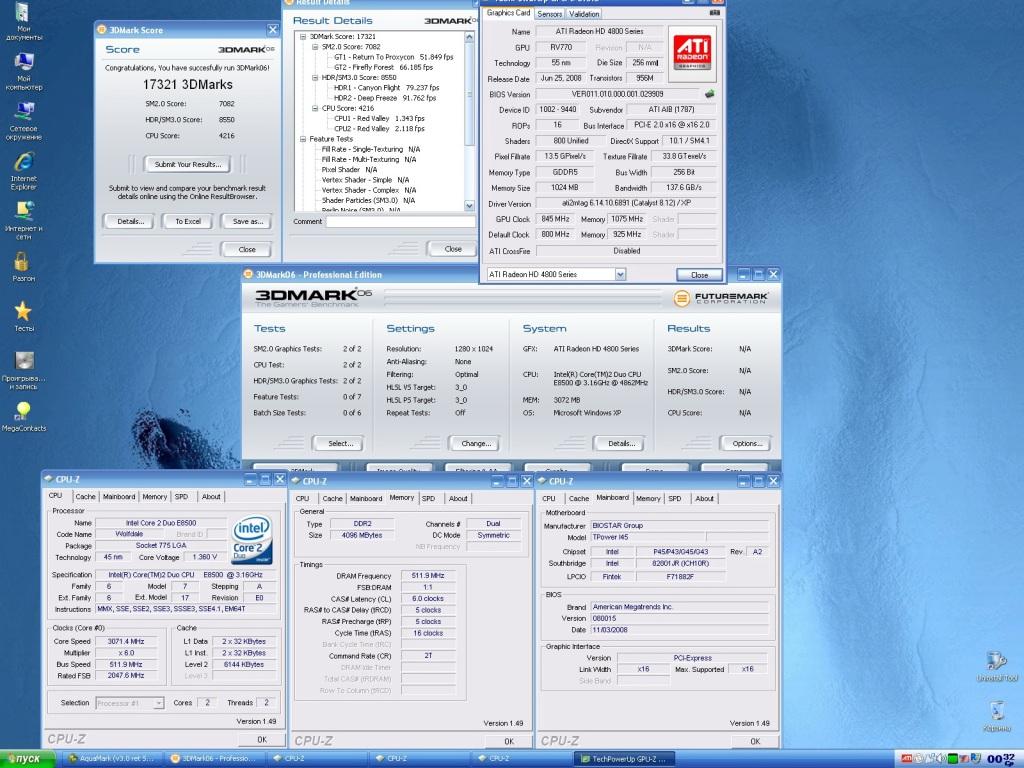Open the About tab in the CPU-Z processor window

210,497
